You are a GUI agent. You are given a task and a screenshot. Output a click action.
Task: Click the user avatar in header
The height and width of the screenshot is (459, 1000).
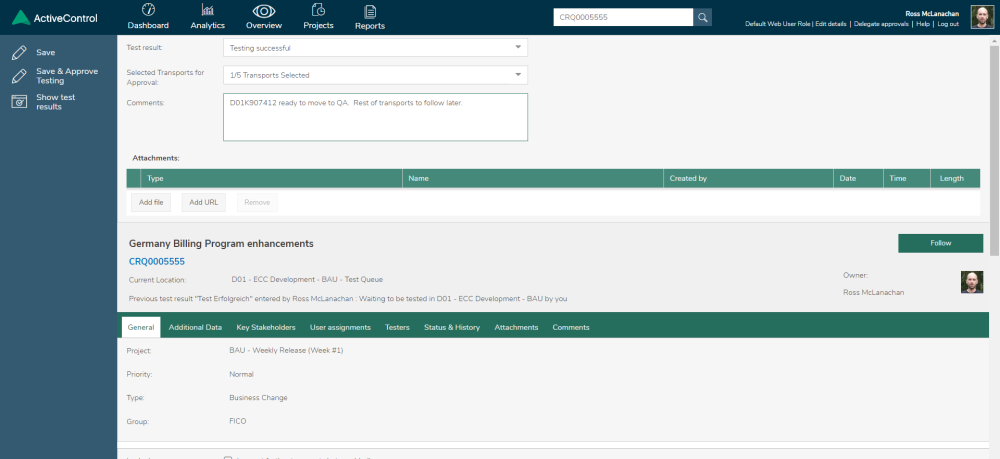(x=982, y=17)
